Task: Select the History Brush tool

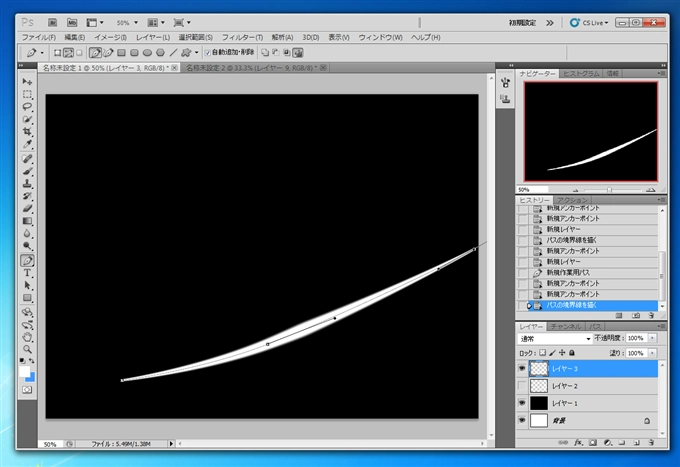Action: pos(27,196)
